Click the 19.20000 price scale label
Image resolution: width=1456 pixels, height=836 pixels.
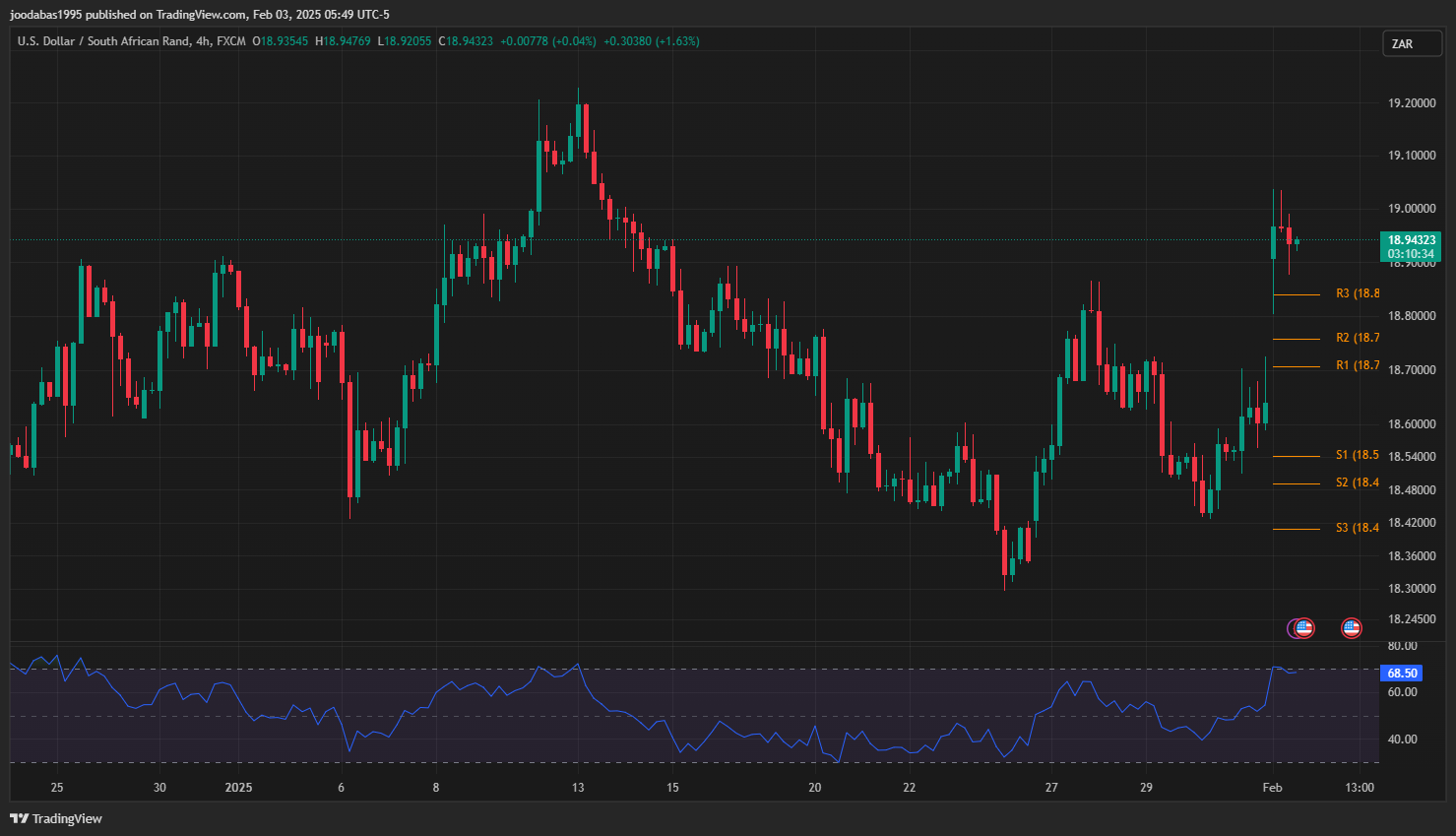[x=1411, y=103]
